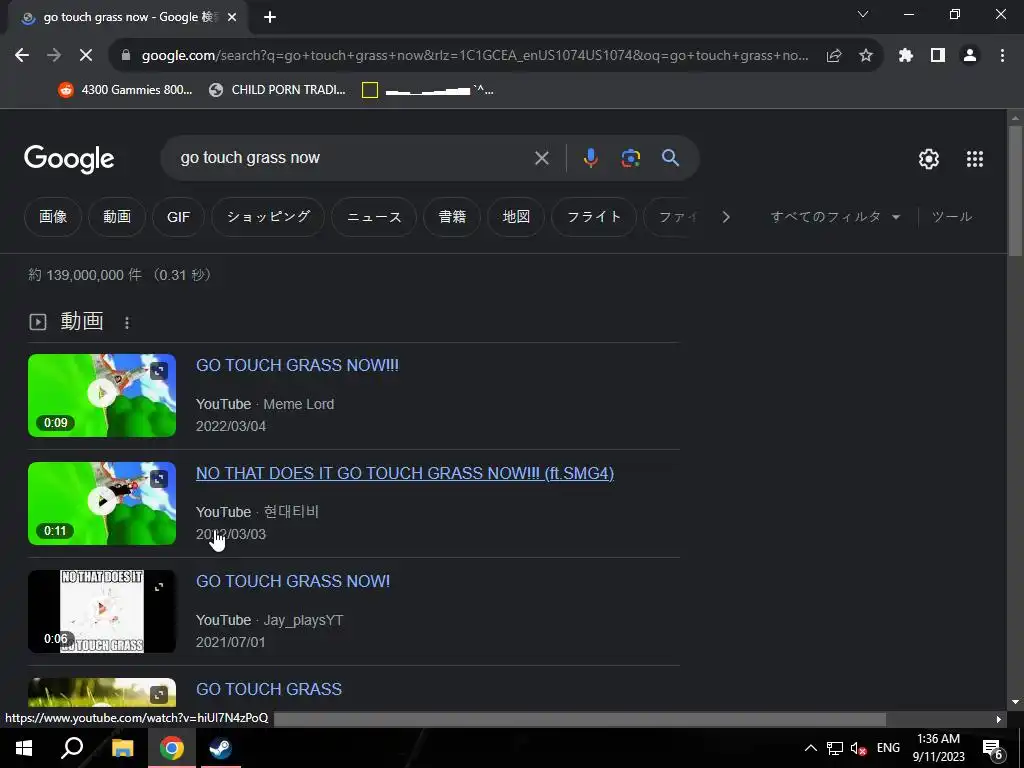Viewport: 1024px width, 768px height.
Task: Toggle the Chrome side panel
Action: (938, 56)
